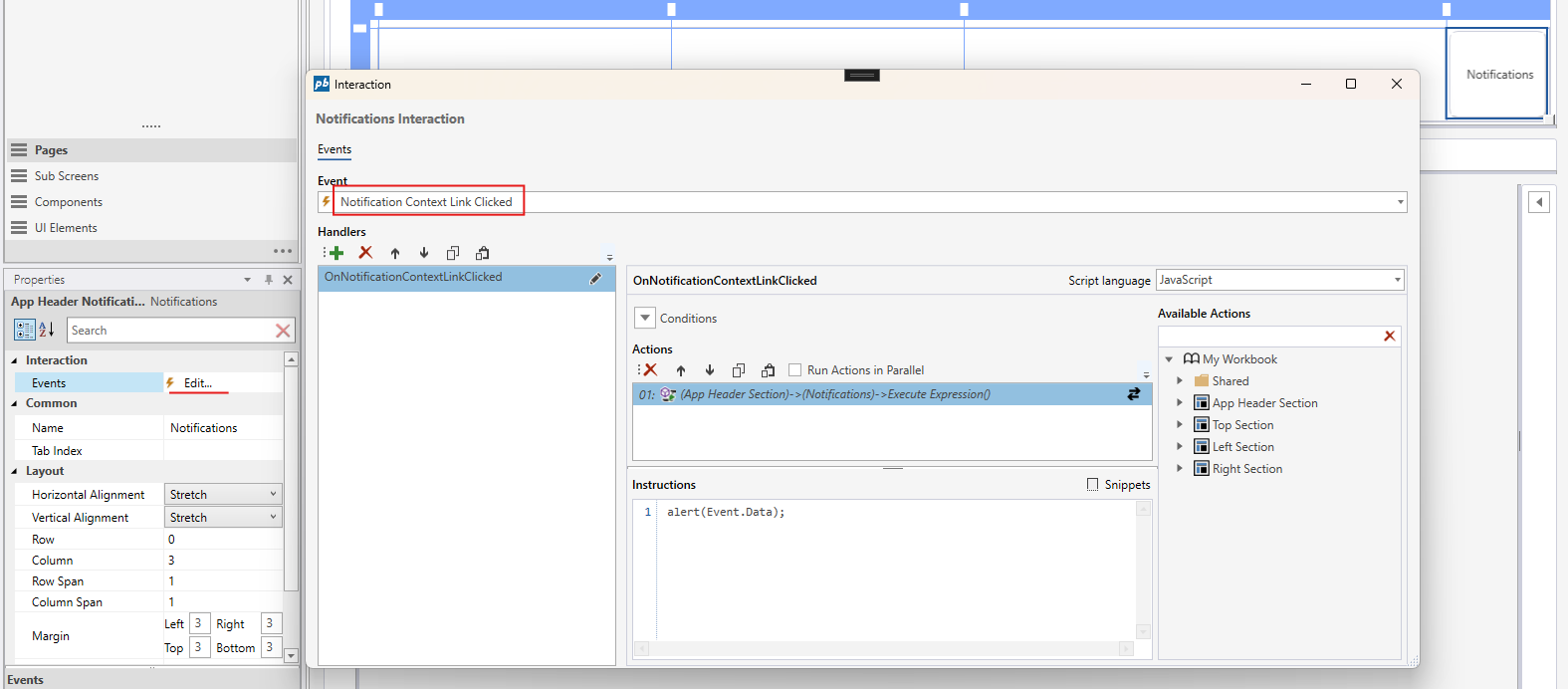The height and width of the screenshot is (689, 1568).
Task: Enable Run Actions in Parallel checkbox
Action: 794,370
